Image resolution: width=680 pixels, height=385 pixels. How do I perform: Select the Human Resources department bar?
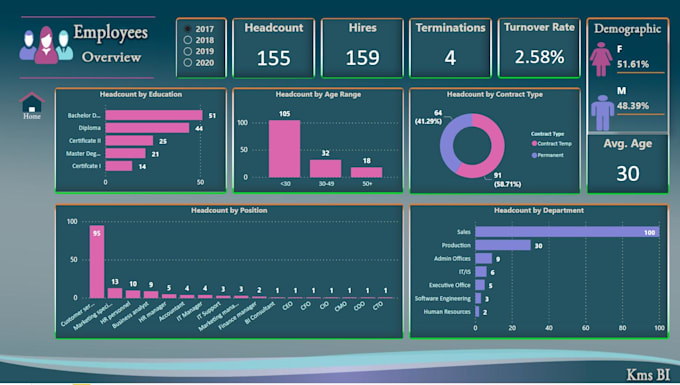point(477,312)
